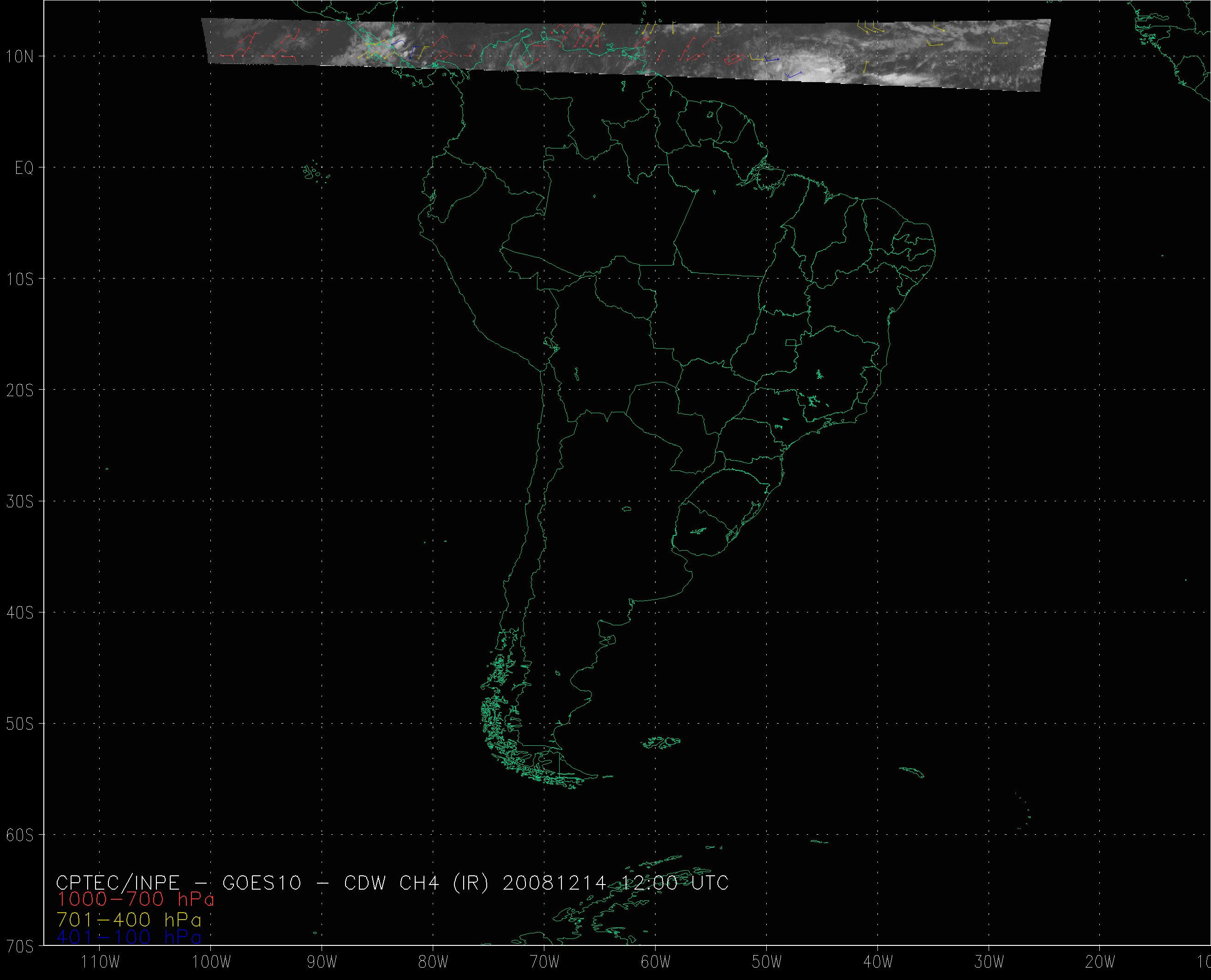Click the blue 401-100 hPa legend entry
This screenshot has width=1211, height=980.
[129, 938]
